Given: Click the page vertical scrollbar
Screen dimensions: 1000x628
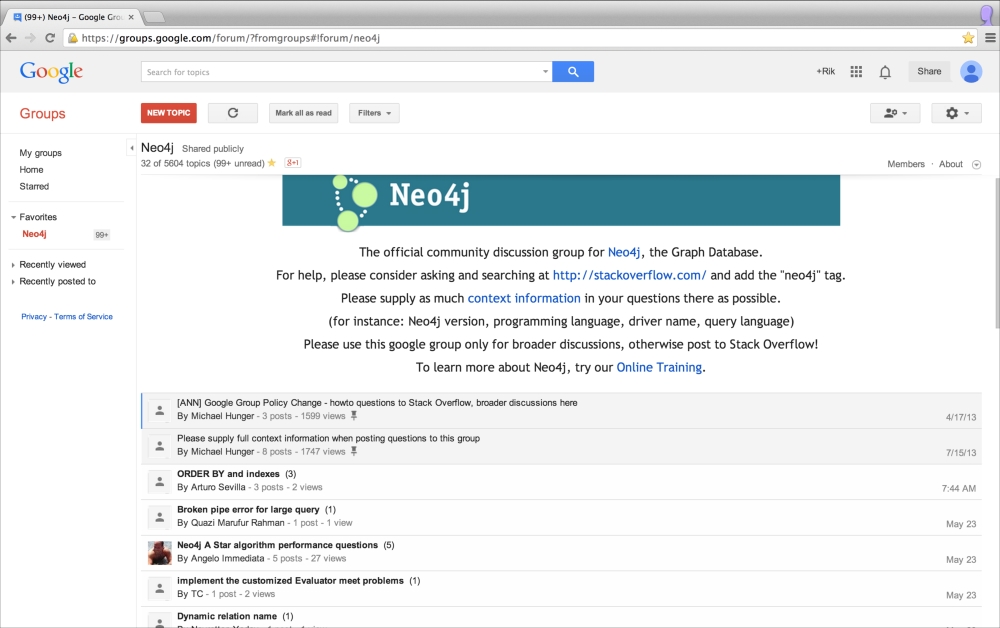Looking at the screenshot, I should [996, 254].
